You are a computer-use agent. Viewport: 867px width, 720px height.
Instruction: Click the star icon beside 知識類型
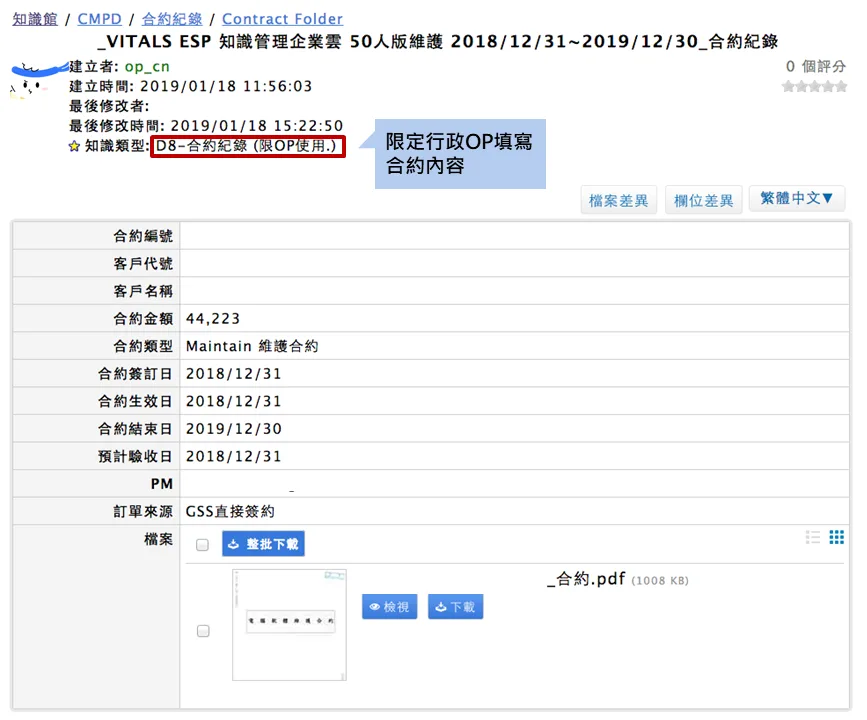point(74,147)
